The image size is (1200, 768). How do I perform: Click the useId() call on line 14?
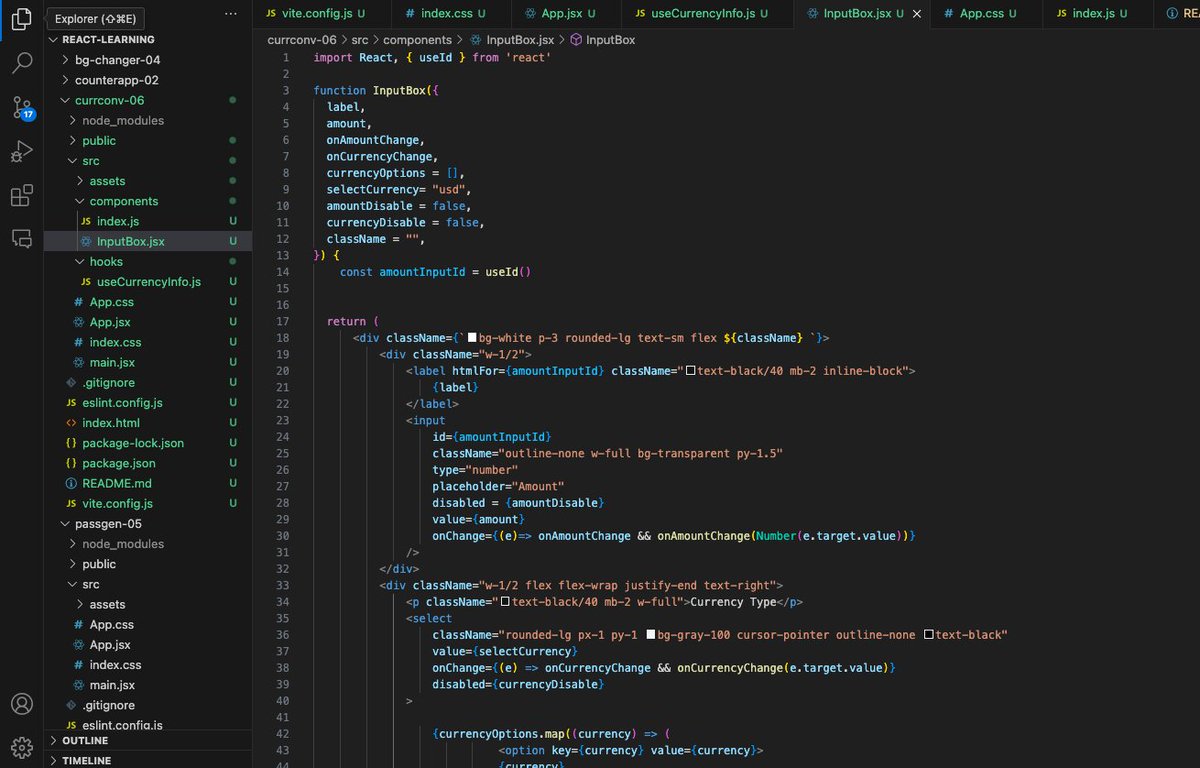[x=507, y=272]
